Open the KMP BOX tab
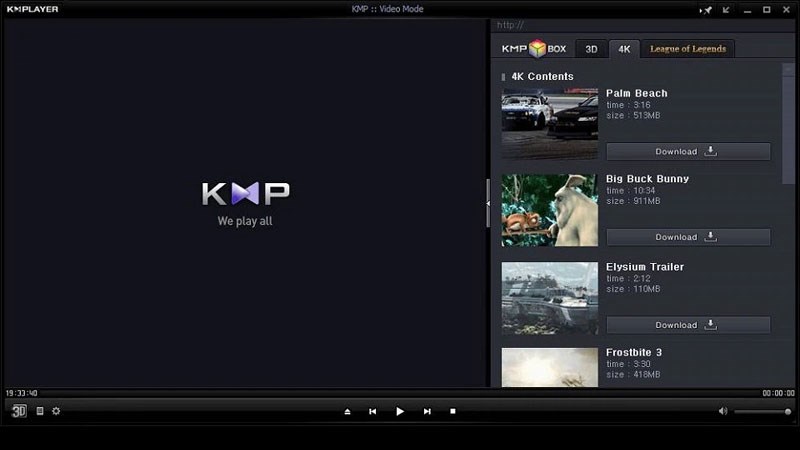 534,49
